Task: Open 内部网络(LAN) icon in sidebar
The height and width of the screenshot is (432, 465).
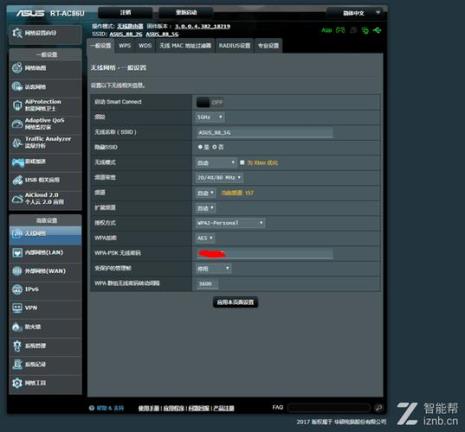Action: click(17, 252)
